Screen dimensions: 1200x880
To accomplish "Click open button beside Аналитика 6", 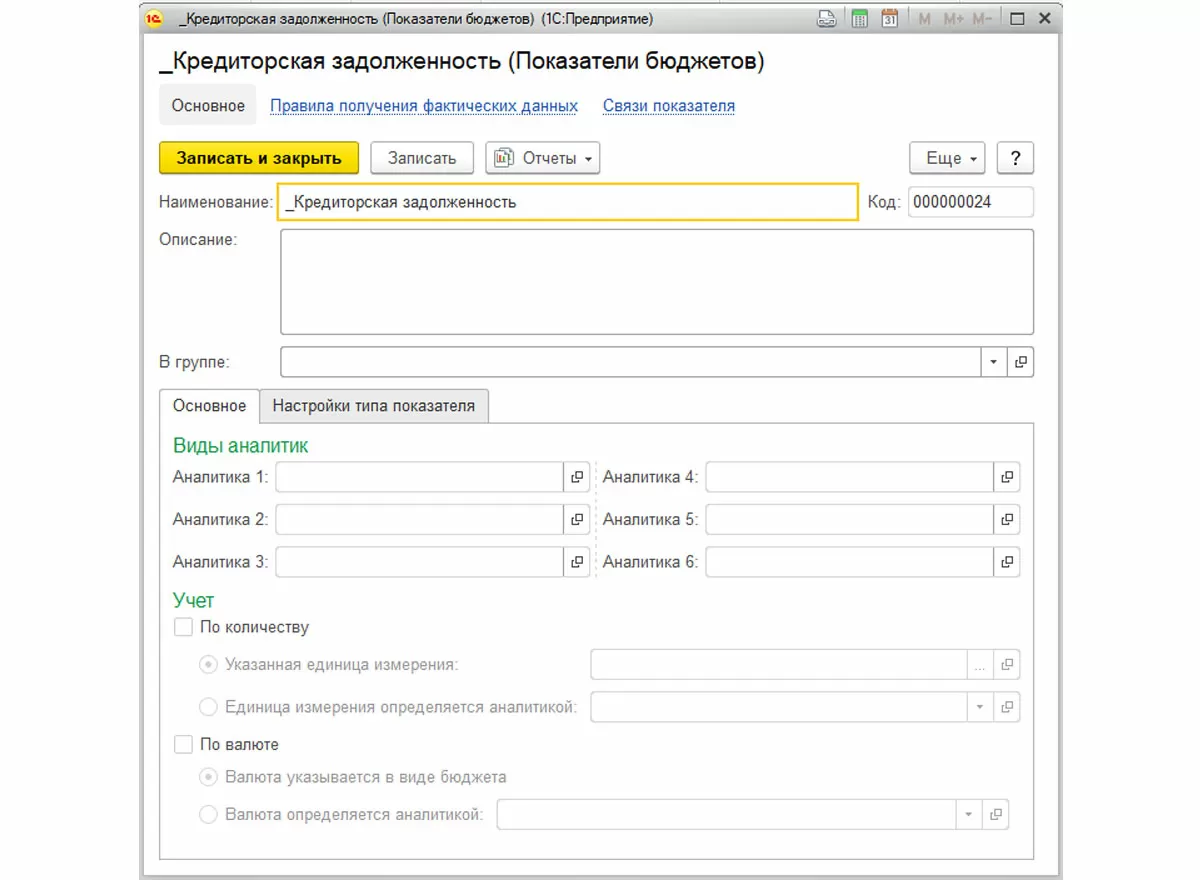I will pos(1007,562).
